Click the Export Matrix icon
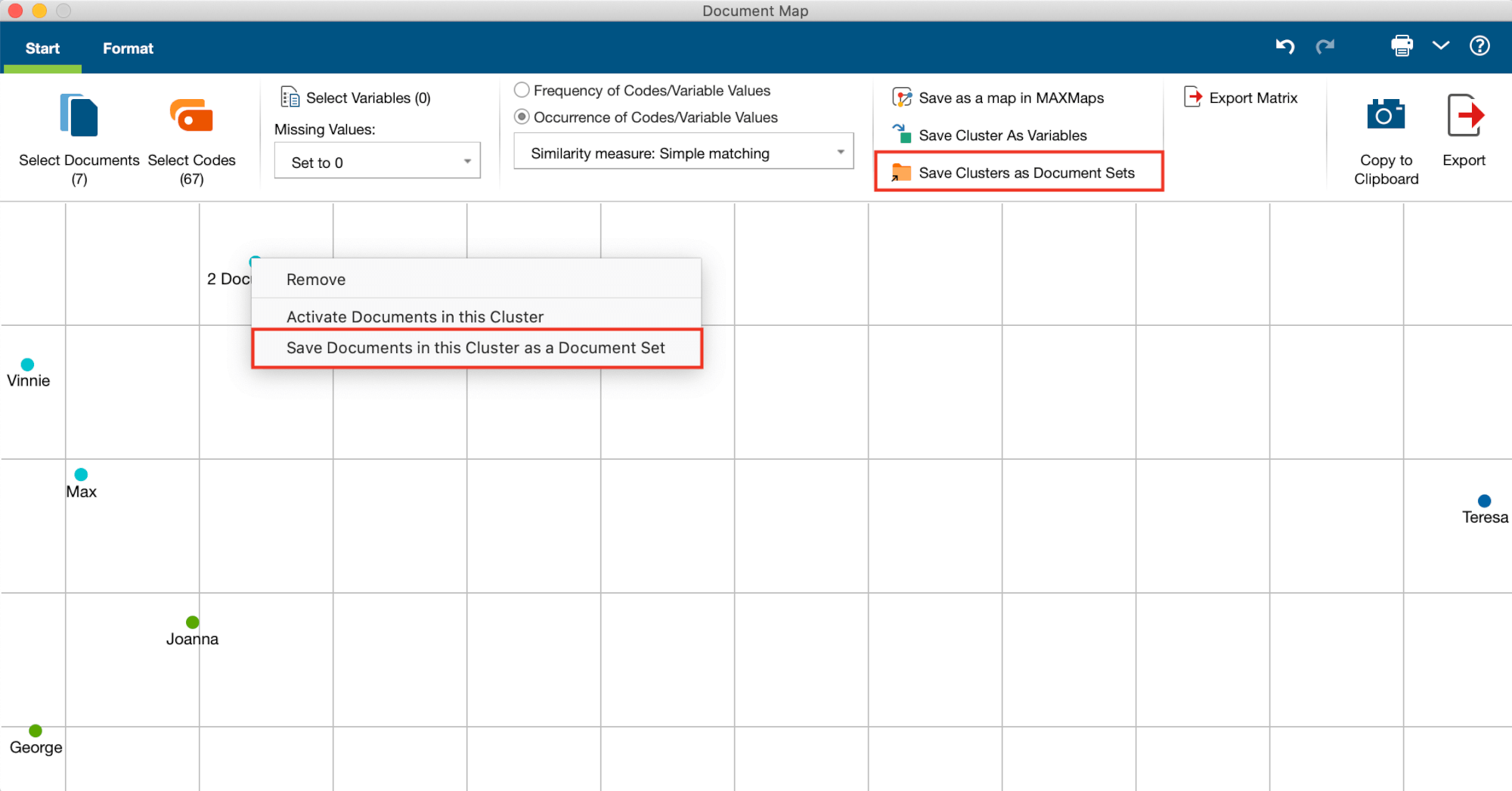This screenshot has width=1512, height=791. click(1193, 97)
